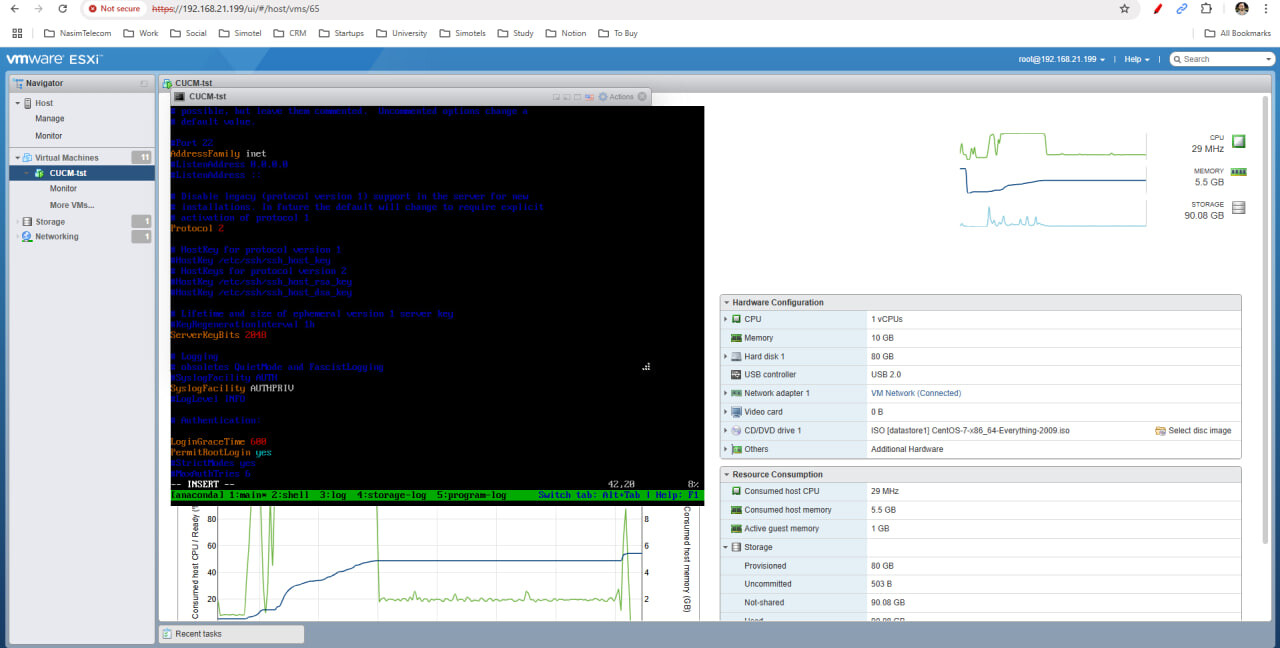Open the NasimTelecom bookmark folder

coord(76,33)
